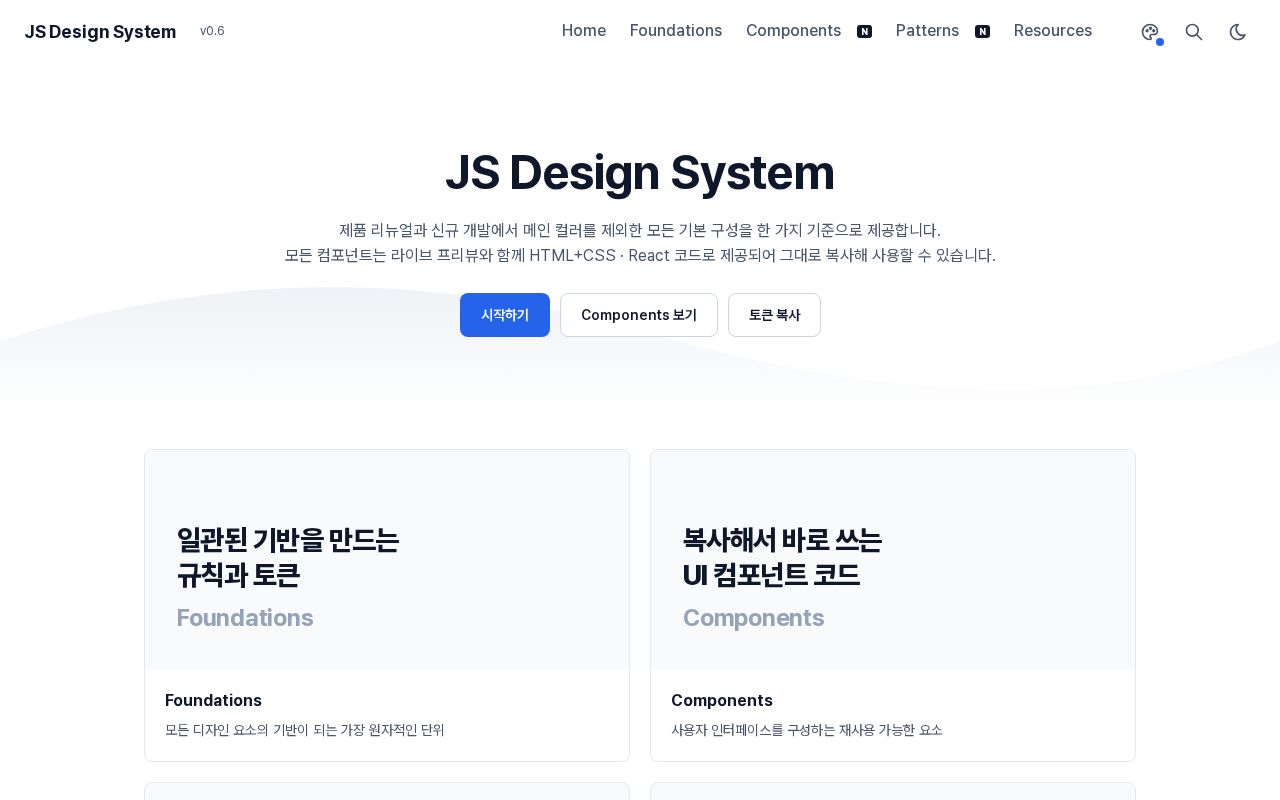The width and height of the screenshot is (1280, 800).
Task: Open the Patterns nav item
Action: 927,31
